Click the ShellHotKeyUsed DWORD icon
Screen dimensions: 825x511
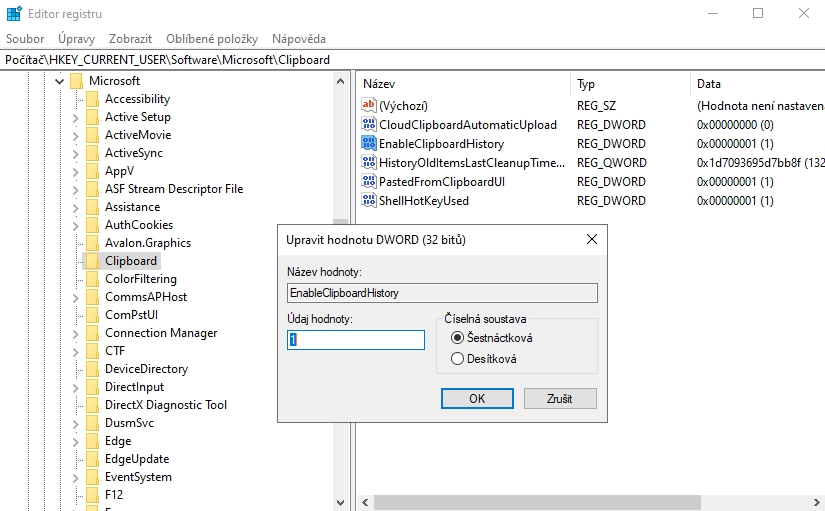(x=369, y=200)
